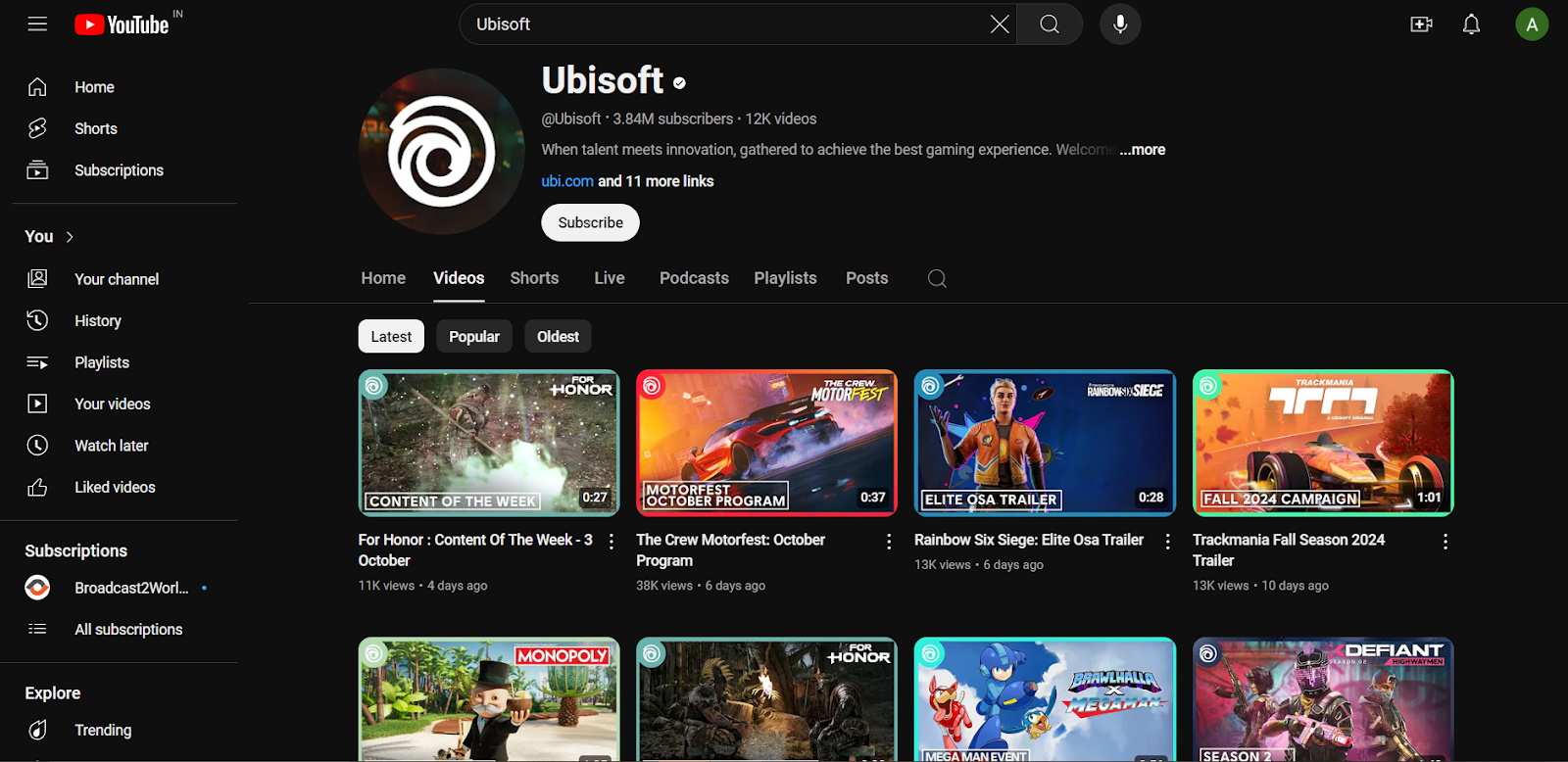Open The Crew Motorfest title link
Viewport: 1568px width, 762px height.
click(731, 550)
